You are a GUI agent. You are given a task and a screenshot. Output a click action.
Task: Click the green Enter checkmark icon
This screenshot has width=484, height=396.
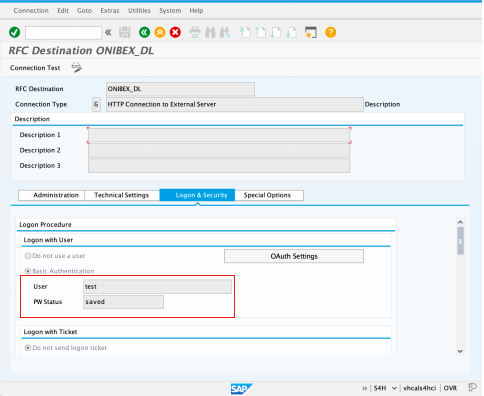14,32
